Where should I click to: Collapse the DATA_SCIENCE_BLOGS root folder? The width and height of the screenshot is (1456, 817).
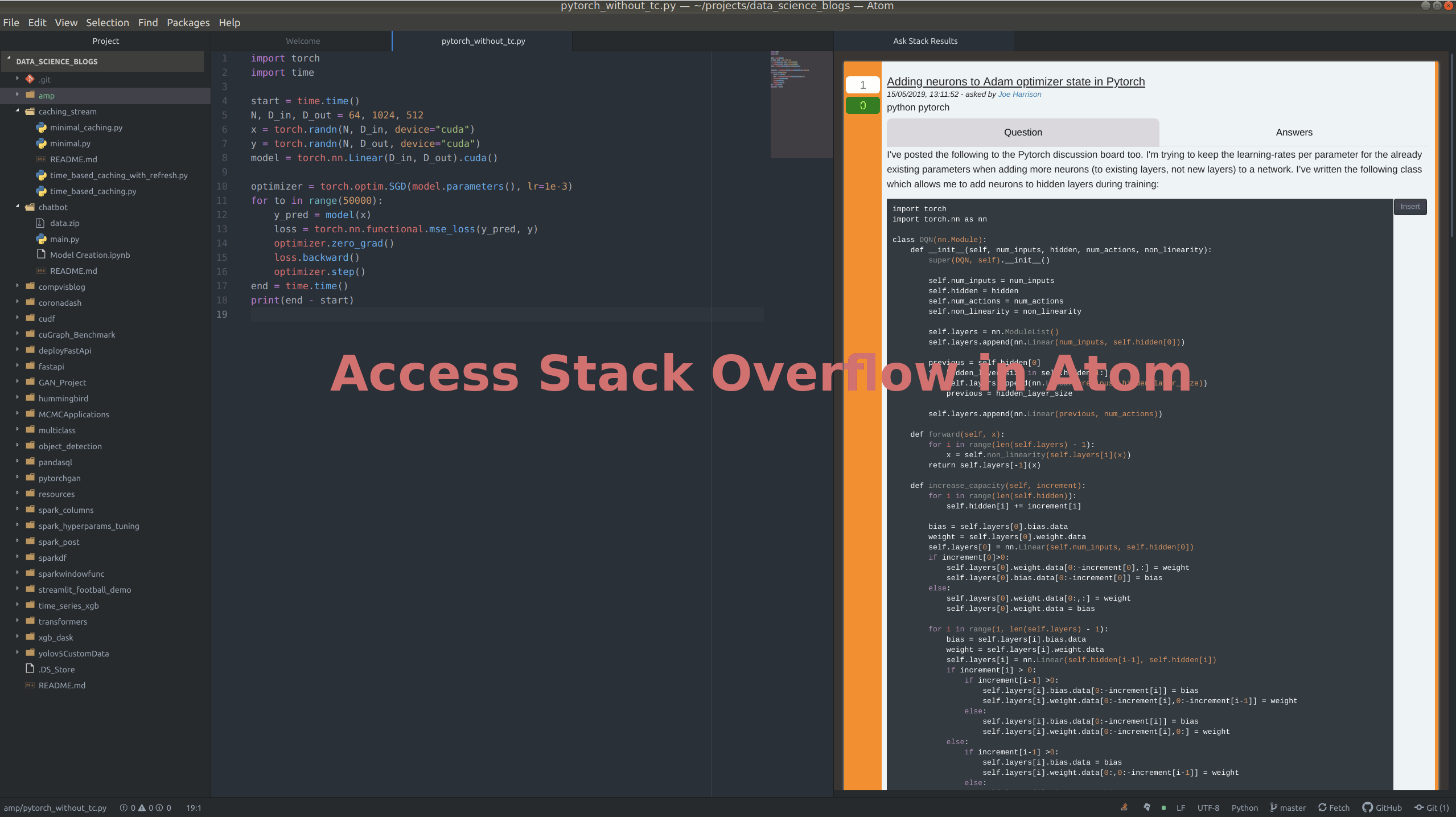tap(9, 59)
